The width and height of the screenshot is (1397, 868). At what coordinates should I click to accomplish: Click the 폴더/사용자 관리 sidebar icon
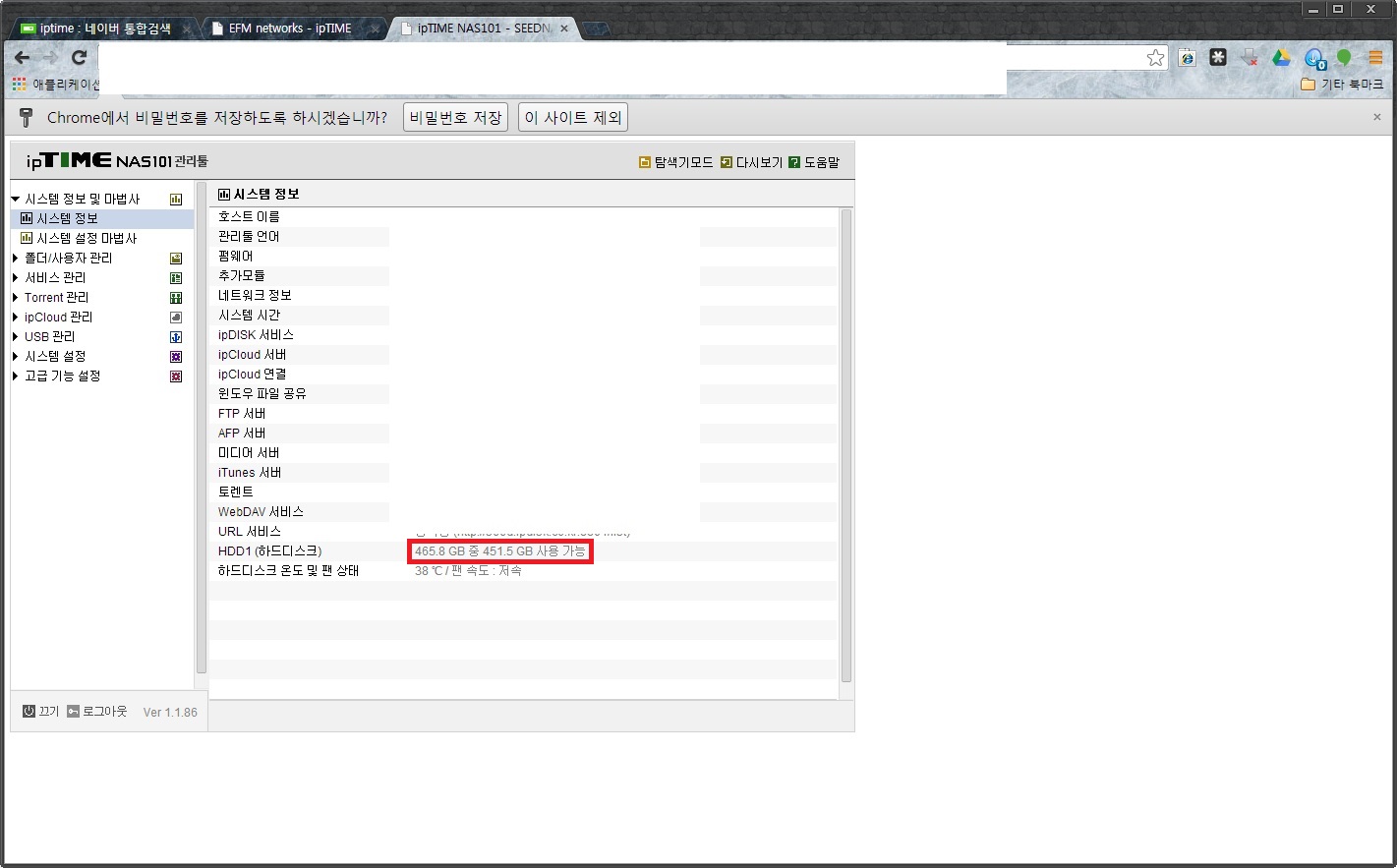coord(176,259)
